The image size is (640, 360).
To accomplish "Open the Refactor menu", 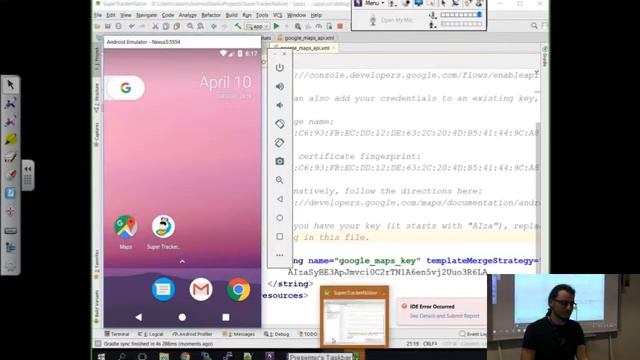I will [211, 15].
